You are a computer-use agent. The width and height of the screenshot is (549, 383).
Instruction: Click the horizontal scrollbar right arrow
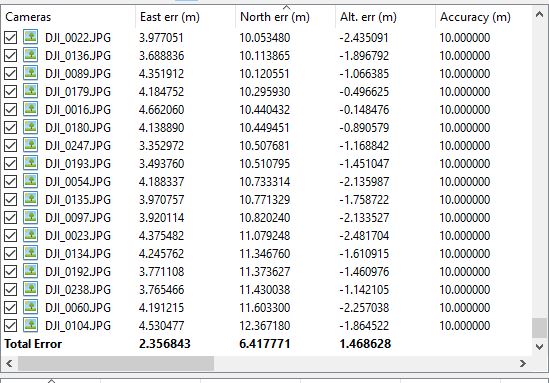coord(523,363)
